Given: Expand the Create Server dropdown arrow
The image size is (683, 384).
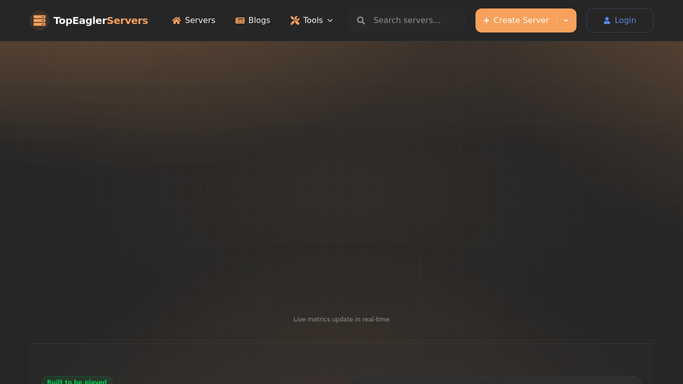Looking at the screenshot, I should tap(566, 20).
